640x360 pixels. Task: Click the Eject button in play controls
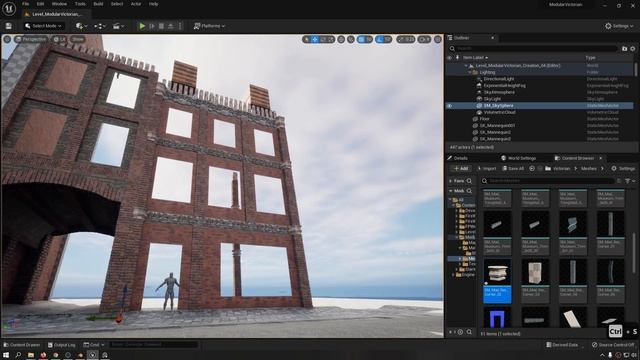pos(171,26)
